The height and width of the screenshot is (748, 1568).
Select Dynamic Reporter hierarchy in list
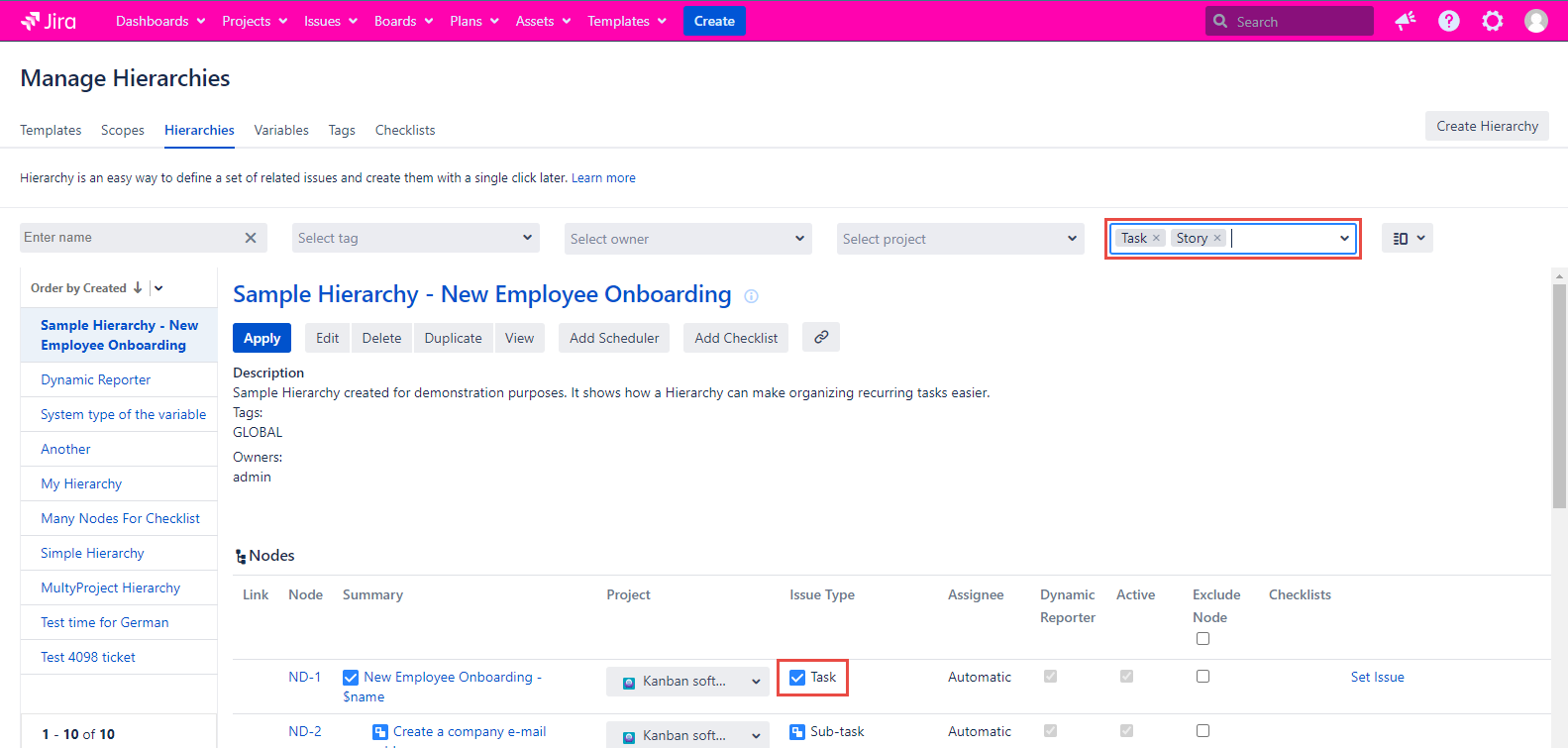click(96, 380)
